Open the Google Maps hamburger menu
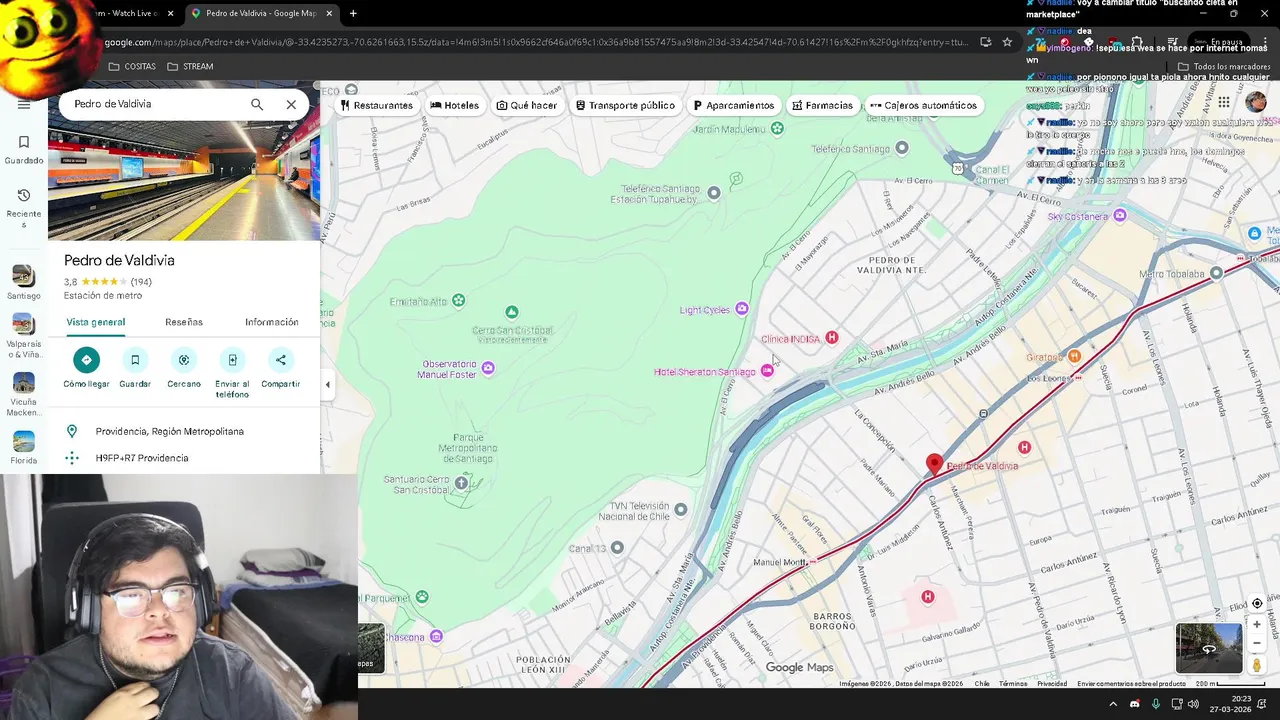 24,104
